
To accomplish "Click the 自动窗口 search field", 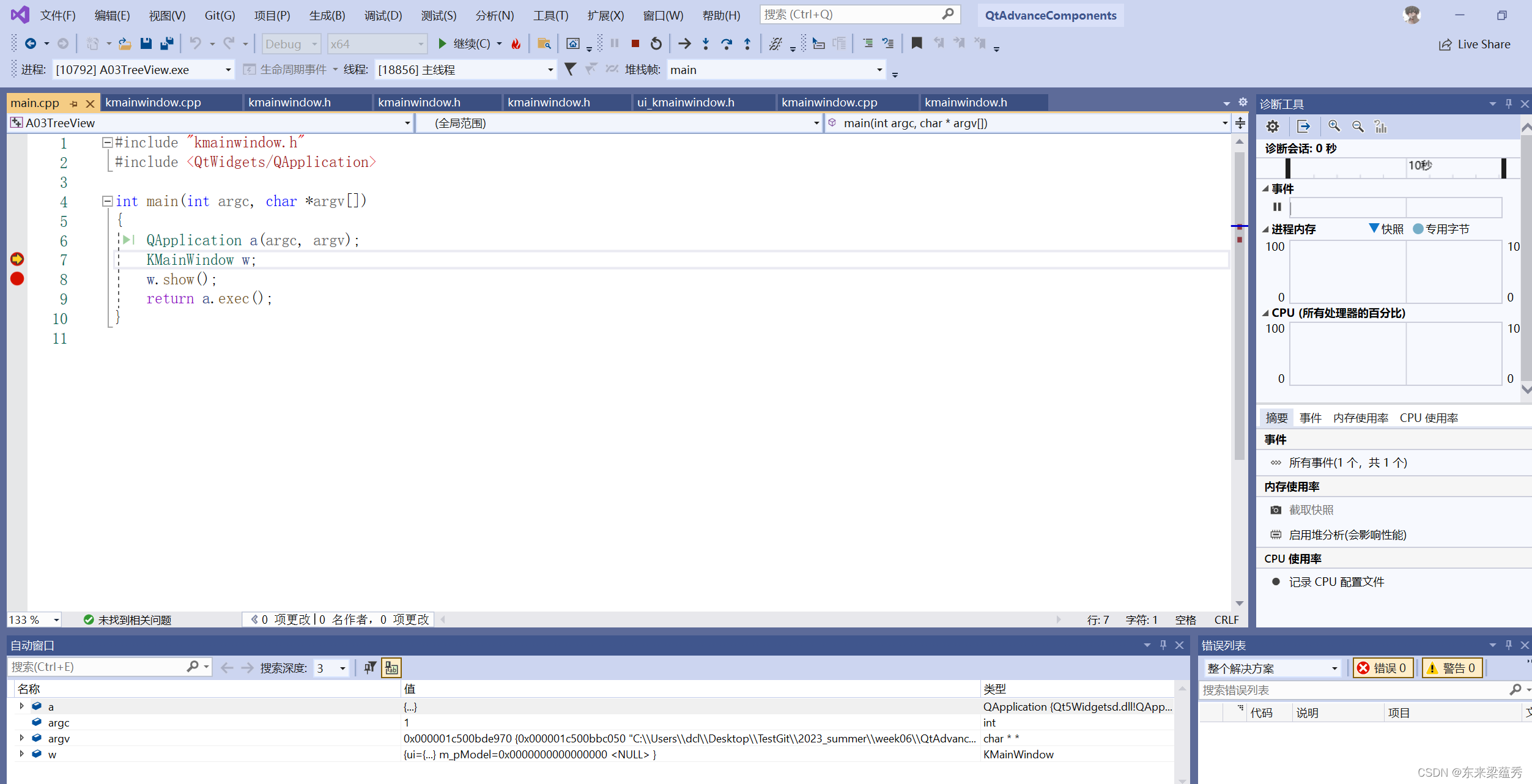I will 109,667.
